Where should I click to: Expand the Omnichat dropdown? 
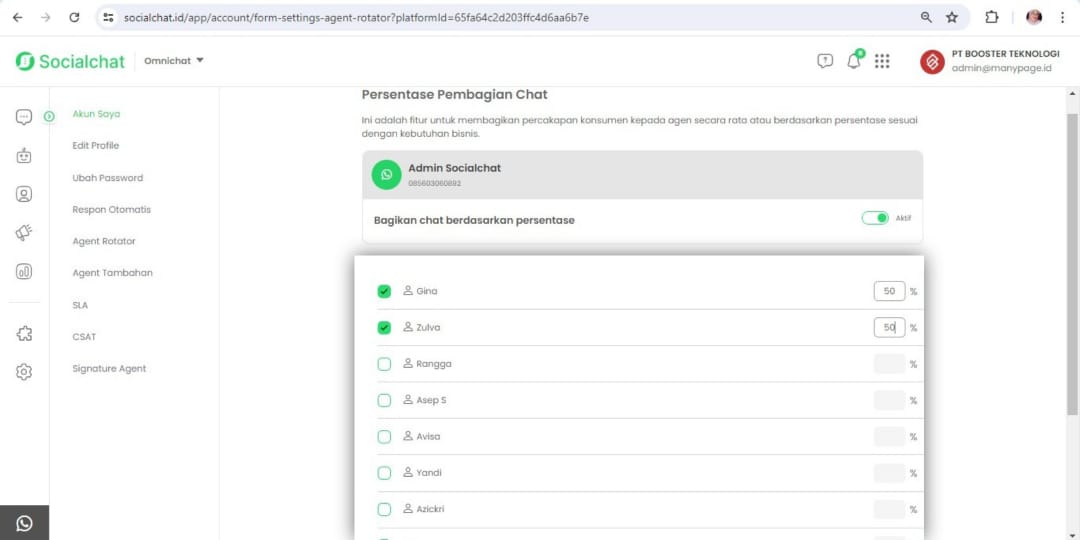point(174,61)
